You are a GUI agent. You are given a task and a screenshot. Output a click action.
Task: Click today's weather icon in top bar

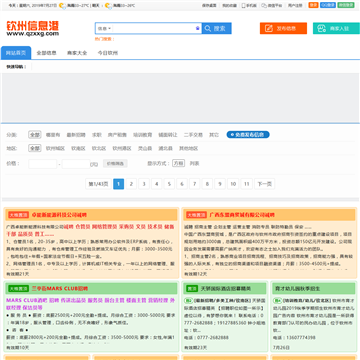coord(62,5)
